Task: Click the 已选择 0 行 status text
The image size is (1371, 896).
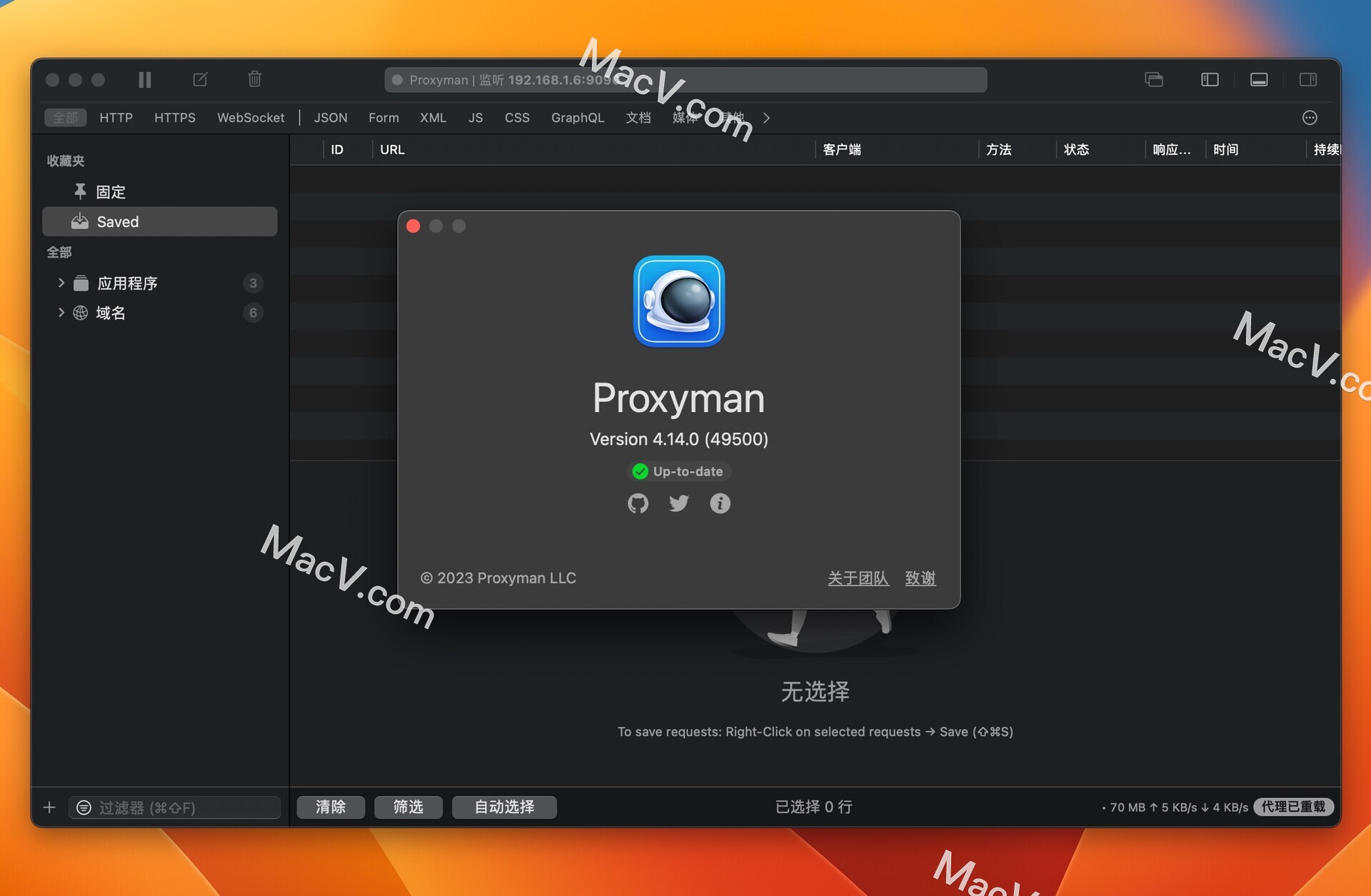Action: (x=813, y=807)
